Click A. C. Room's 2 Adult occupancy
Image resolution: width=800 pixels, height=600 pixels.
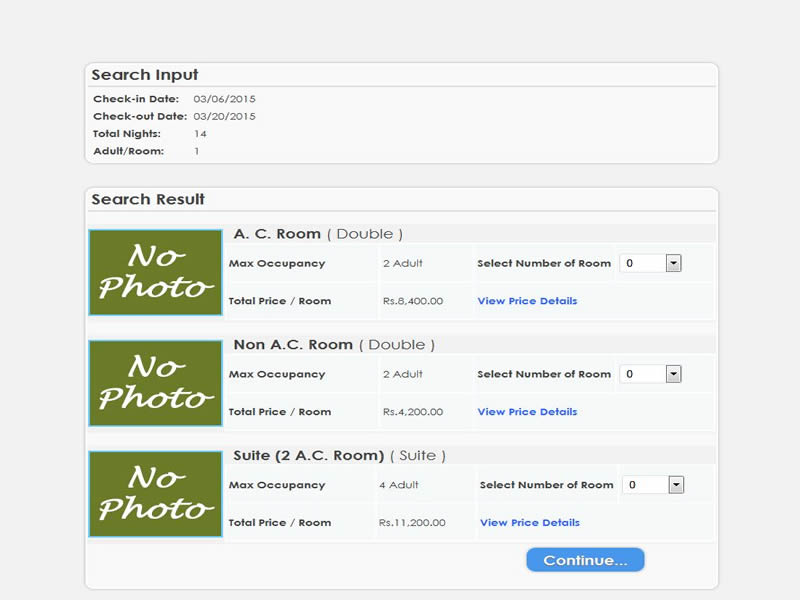(403, 263)
